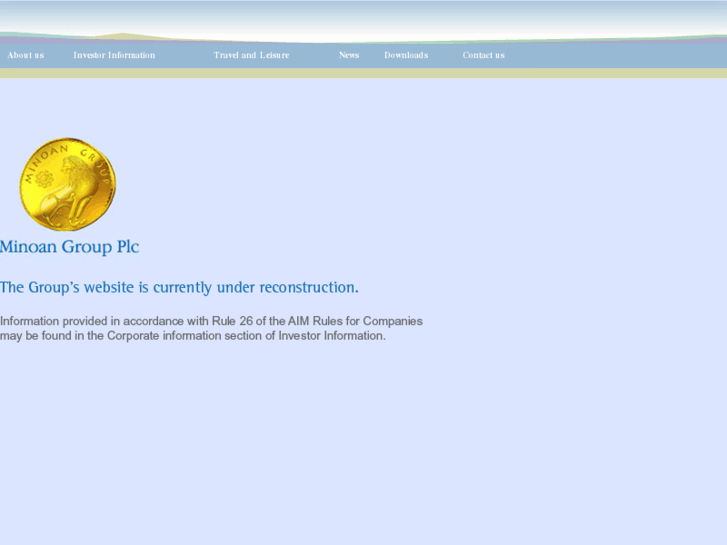Viewport: 727px width, 545px height.
Task: Navigate to Contact us
Action: click(484, 55)
